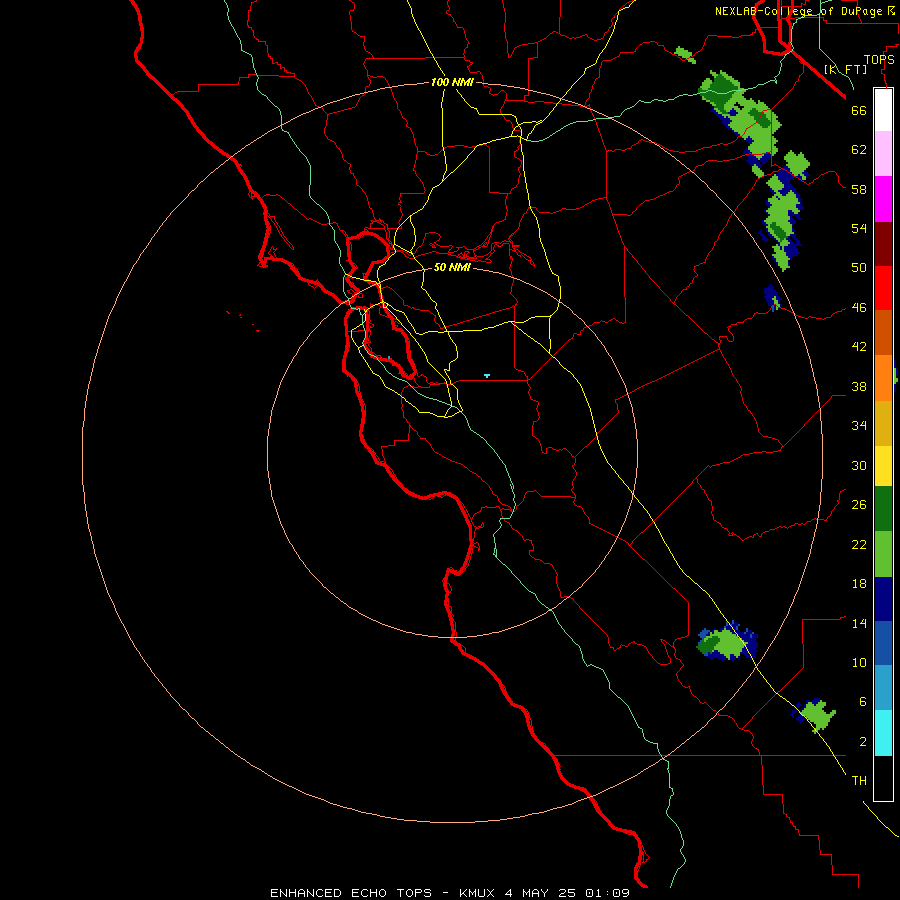Click the dark green legend swatch

click(883, 509)
